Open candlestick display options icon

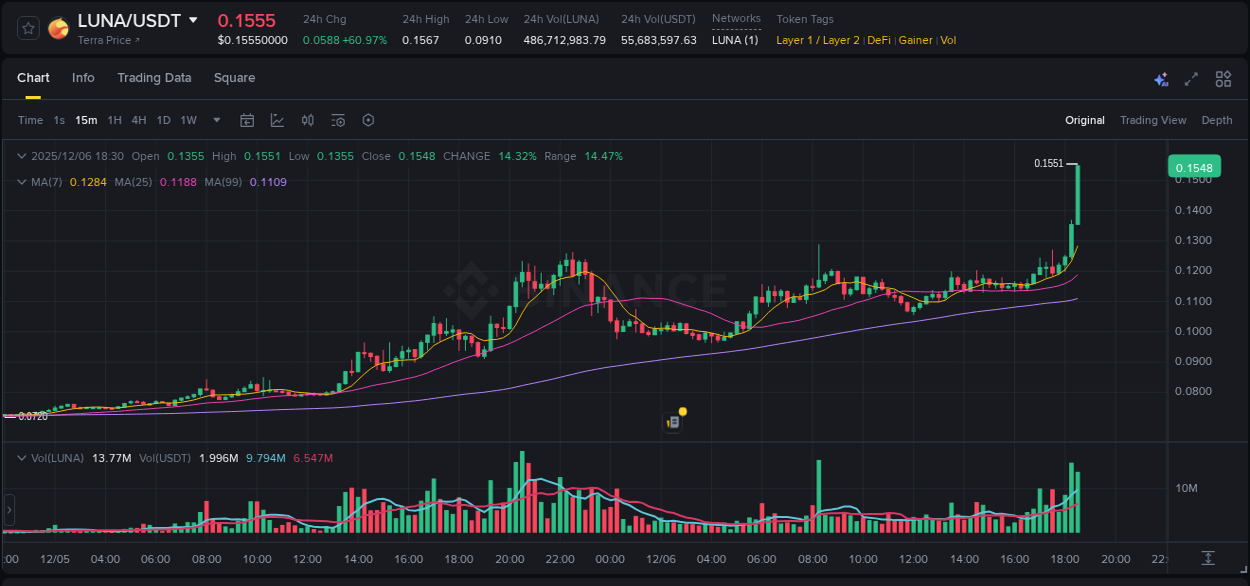(307, 120)
